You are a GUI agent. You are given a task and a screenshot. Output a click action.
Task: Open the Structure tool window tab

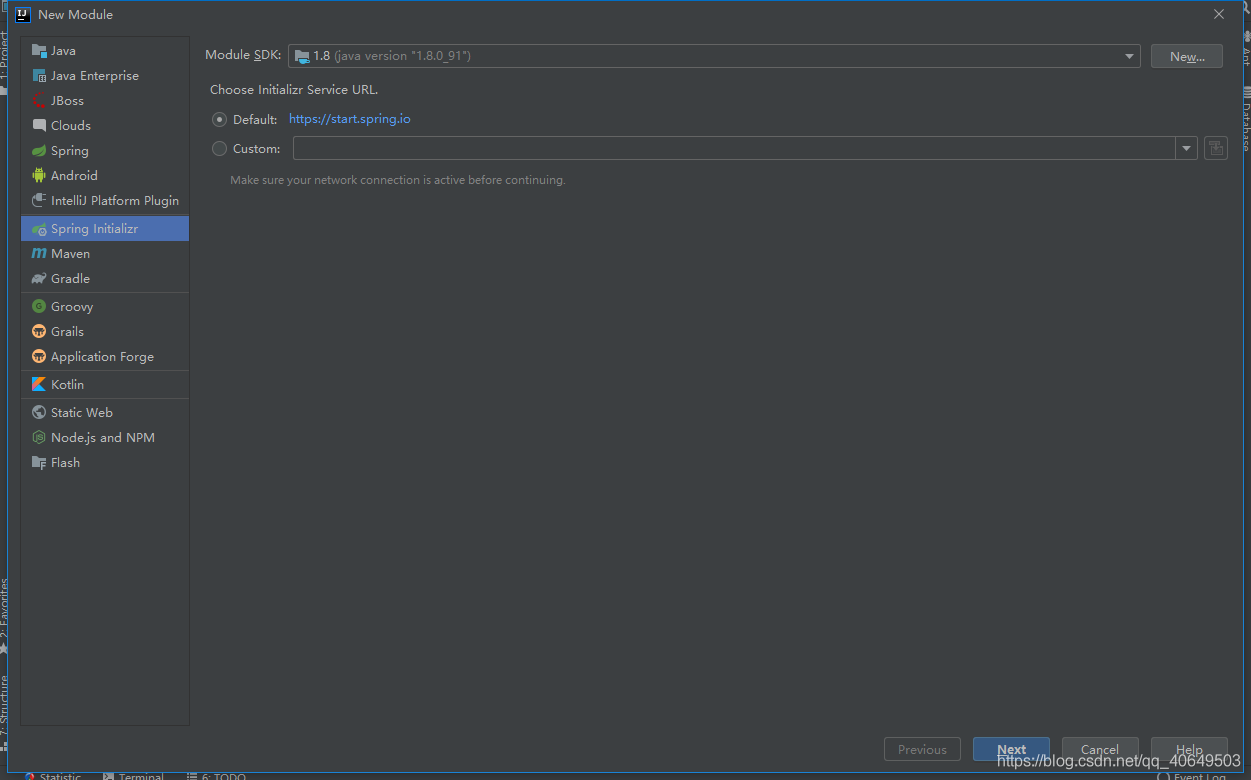click(x=4, y=711)
